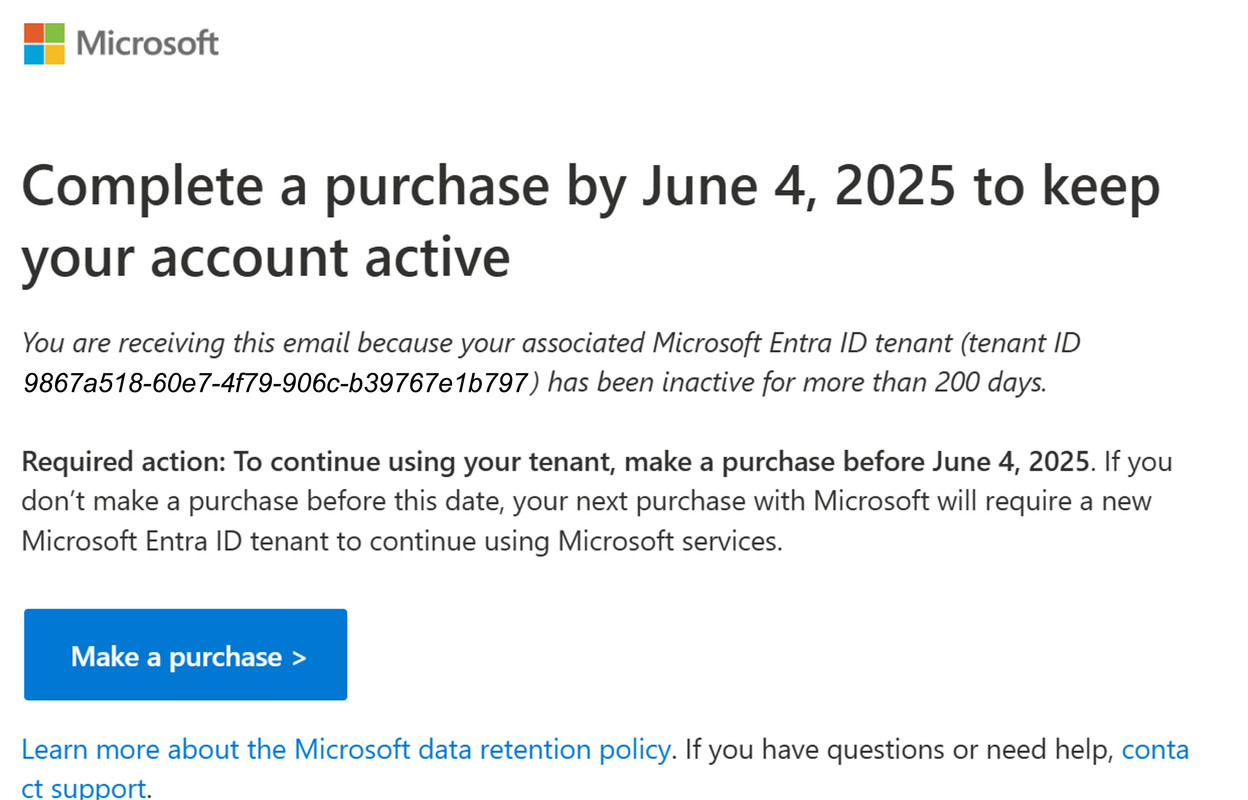This screenshot has height=800, width=1248.
Task: Click the wrapped "ct support" link text
Action: (x=84, y=788)
